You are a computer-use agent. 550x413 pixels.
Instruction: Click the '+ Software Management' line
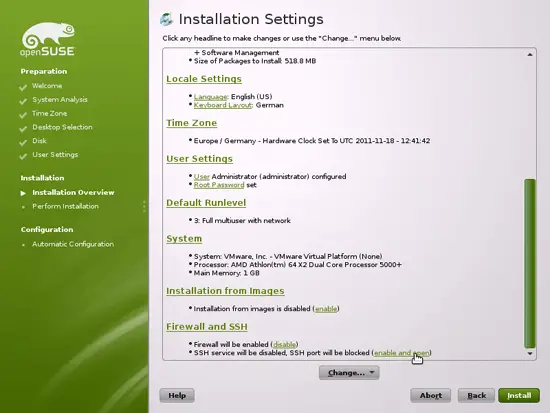coord(237,53)
